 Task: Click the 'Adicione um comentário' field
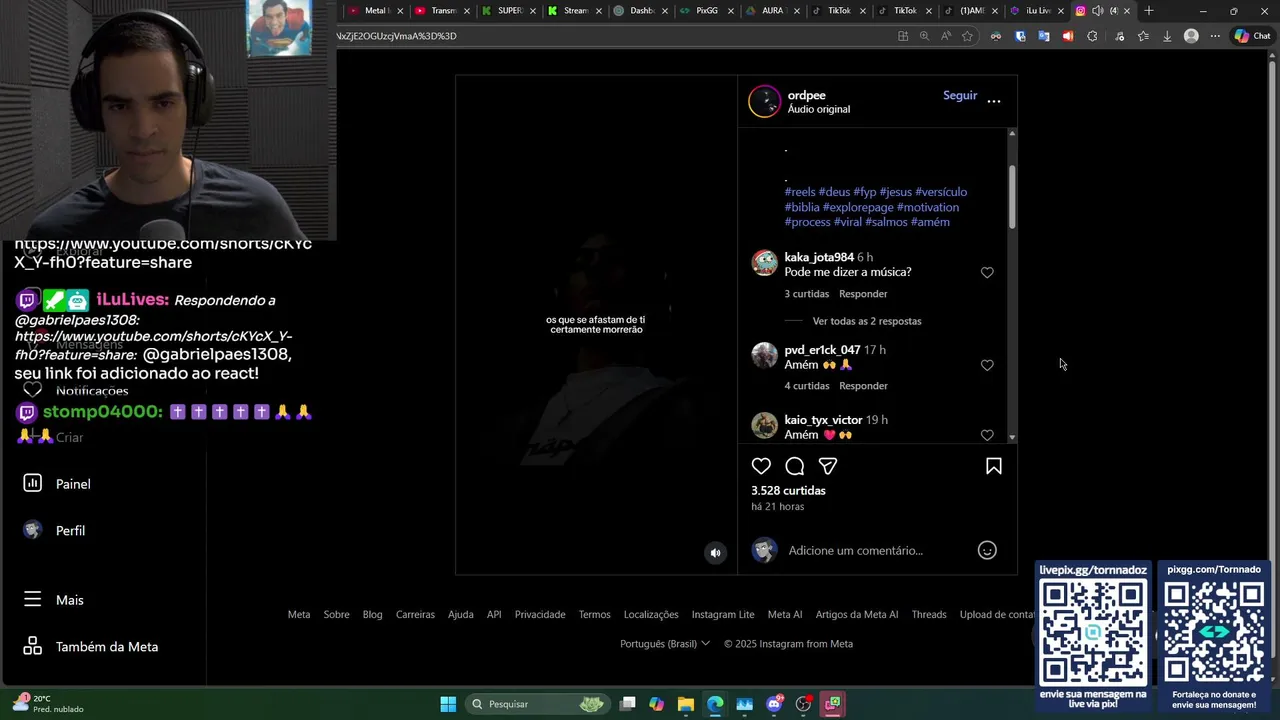tap(878, 550)
